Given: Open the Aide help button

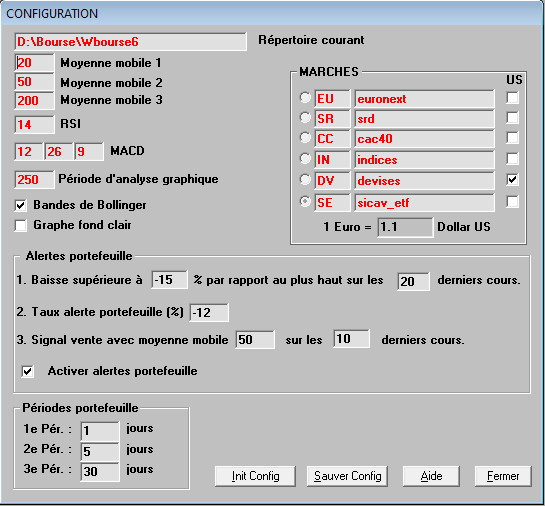Looking at the screenshot, I should 431,476.
